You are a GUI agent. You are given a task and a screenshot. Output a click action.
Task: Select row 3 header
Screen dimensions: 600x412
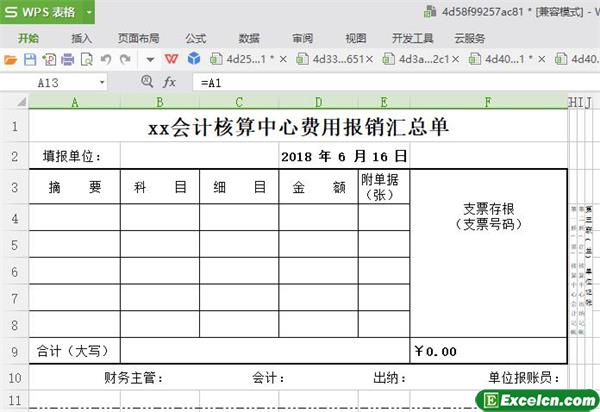(x=15, y=187)
